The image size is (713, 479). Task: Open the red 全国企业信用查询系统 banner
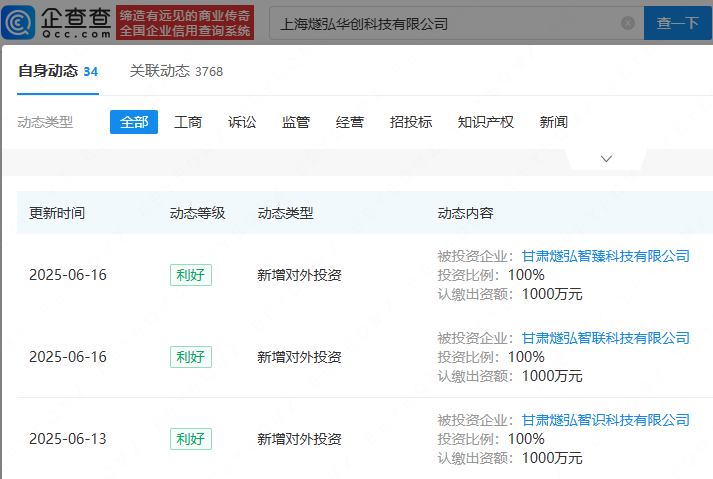pos(185,23)
